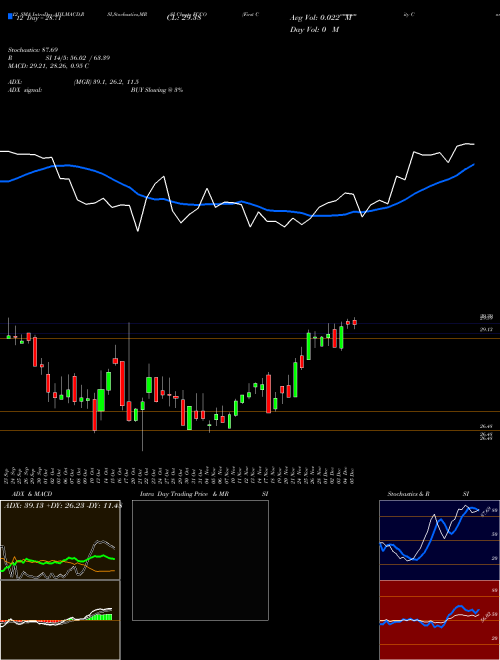Image resolution: width=500 pixels, height=660 pixels.
Task: Click the '(MGR) 39.1, 26.2, 11.5' ADX values
Action: click(106, 82)
